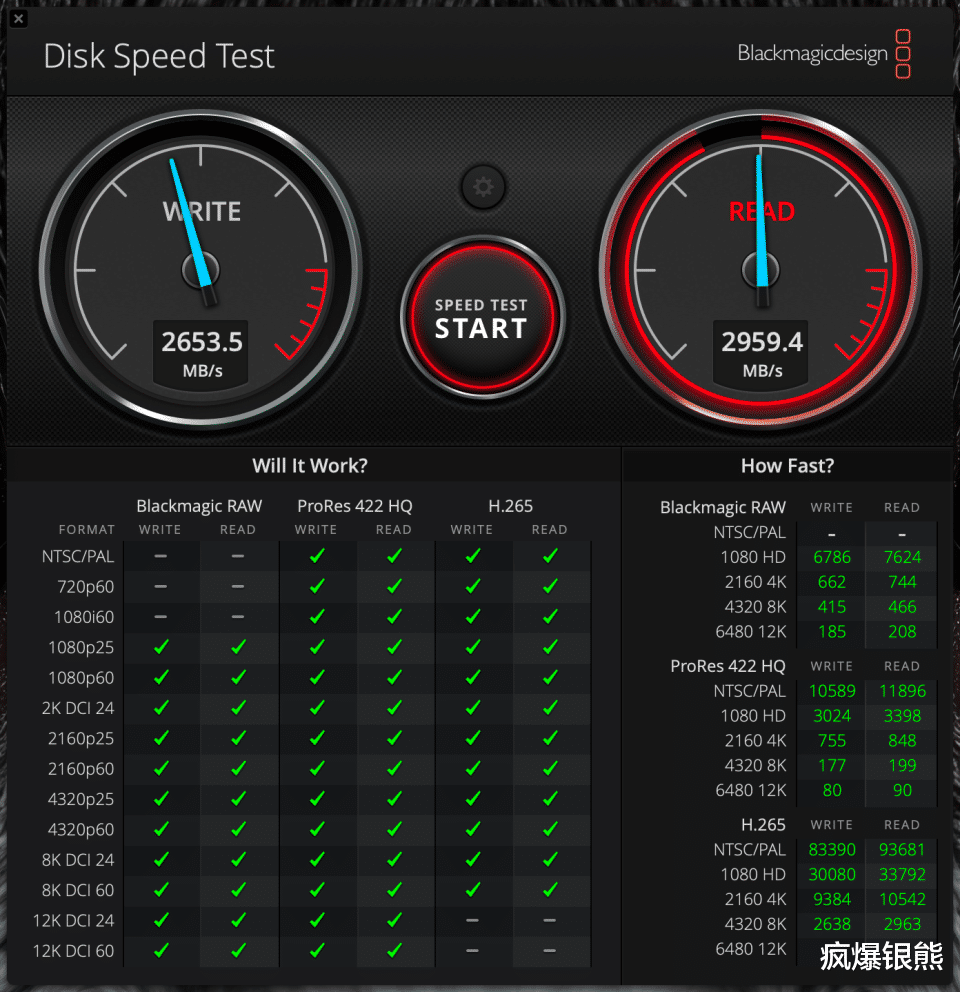Click H.265 read checkmark for NTSC/PAL
The width and height of the screenshot is (960, 992).
click(x=551, y=556)
